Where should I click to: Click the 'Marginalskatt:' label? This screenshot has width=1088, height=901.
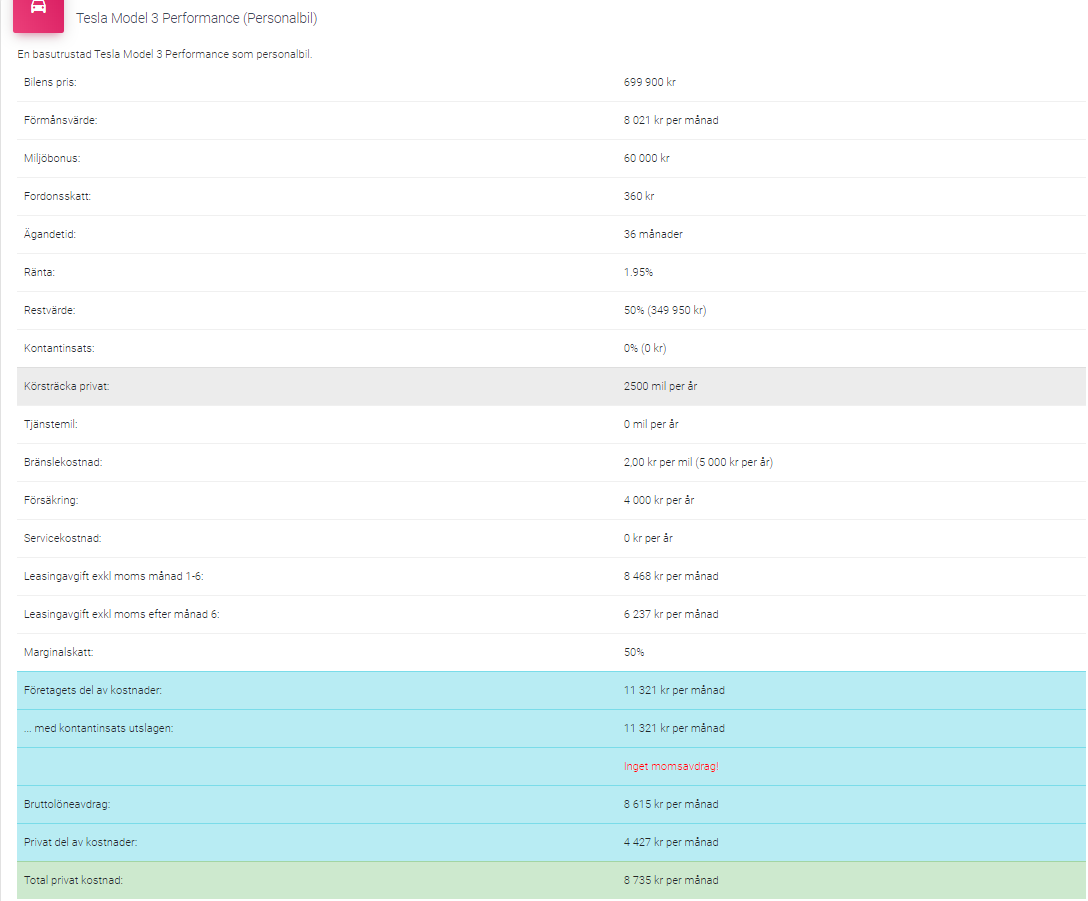point(58,652)
